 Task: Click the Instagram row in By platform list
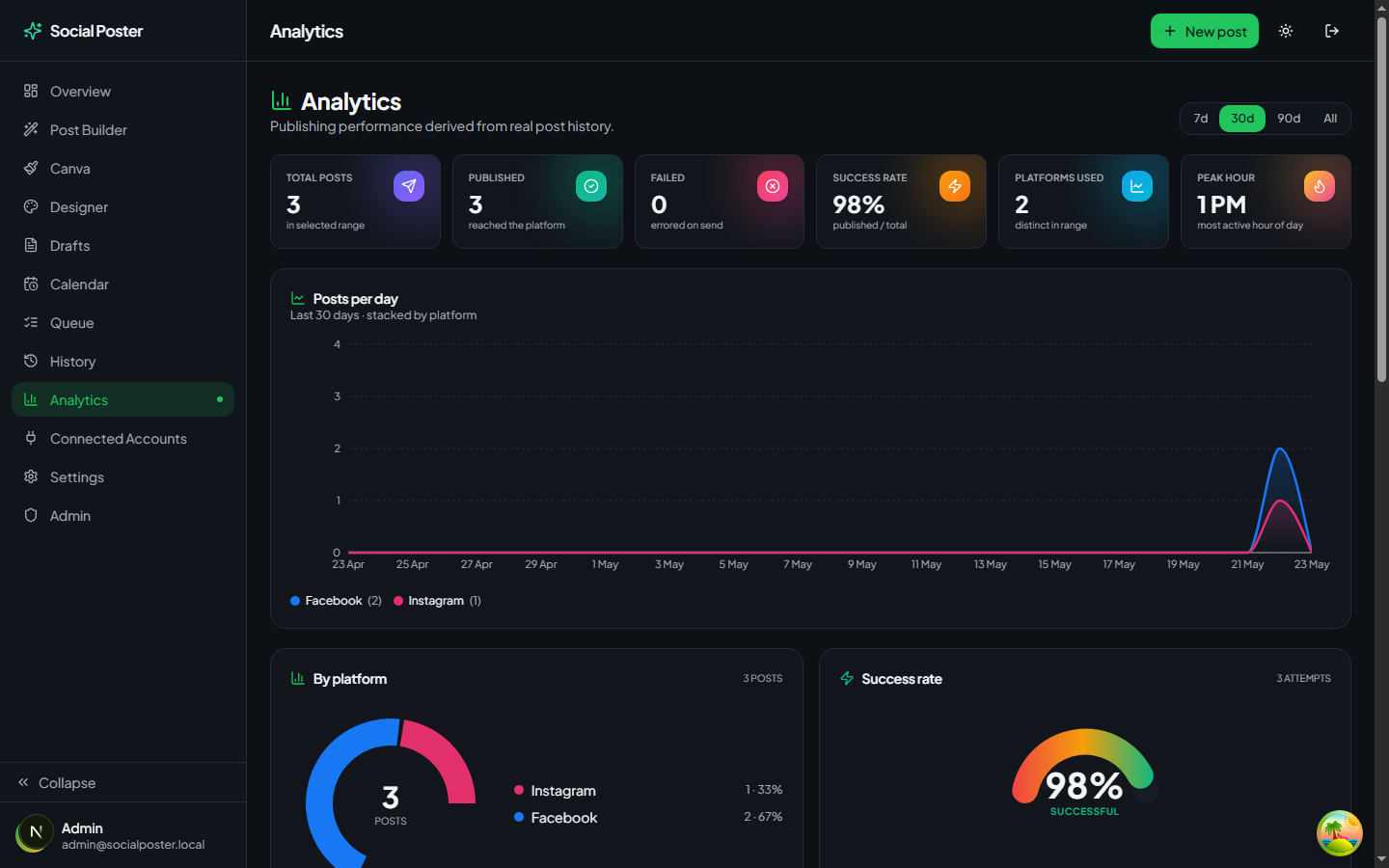point(648,790)
